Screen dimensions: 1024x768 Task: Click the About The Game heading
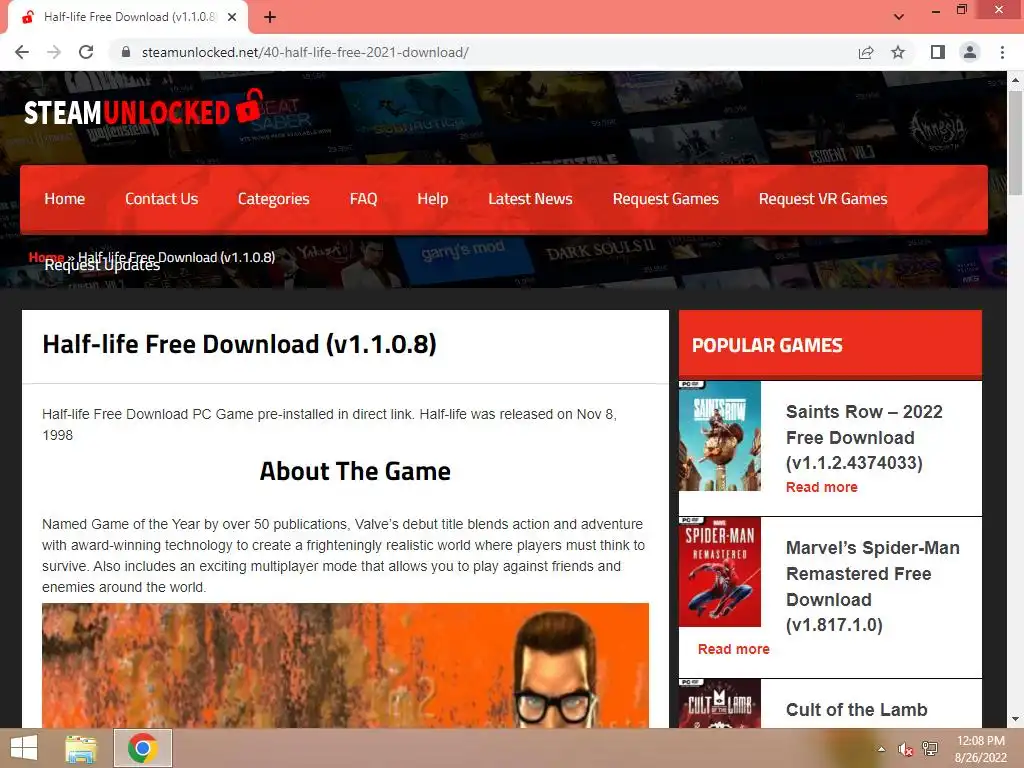tap(355, 471)
